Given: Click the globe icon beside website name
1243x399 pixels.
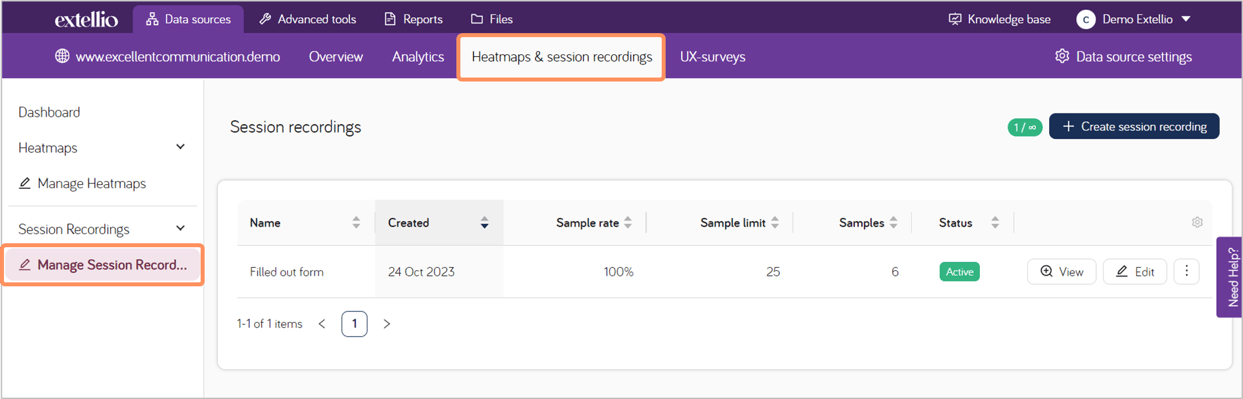Looking at the screenshot, I should click(x=62, y=57).
